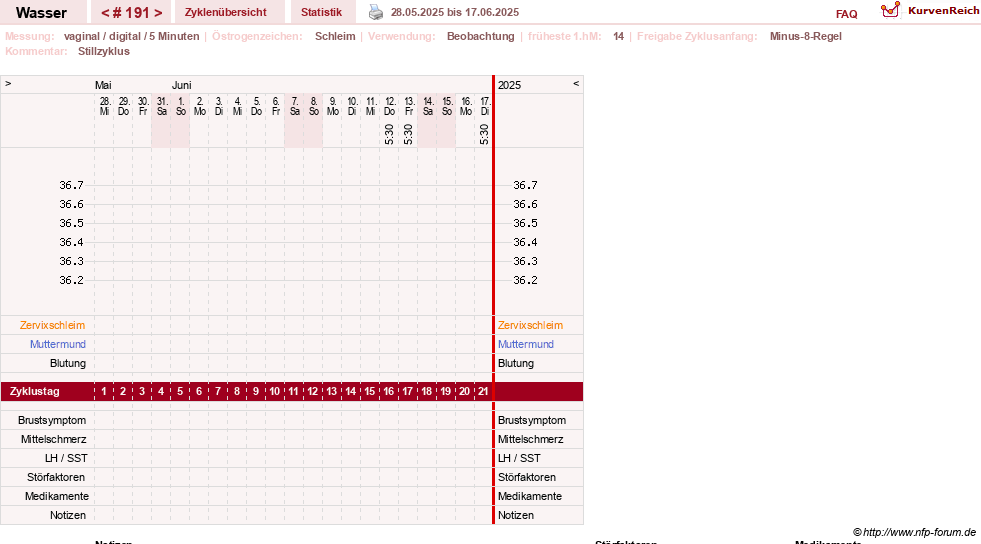Click the left Notizen row label
Image resolution: width=981 pixels, height=544 pixels.
point(68,515)
